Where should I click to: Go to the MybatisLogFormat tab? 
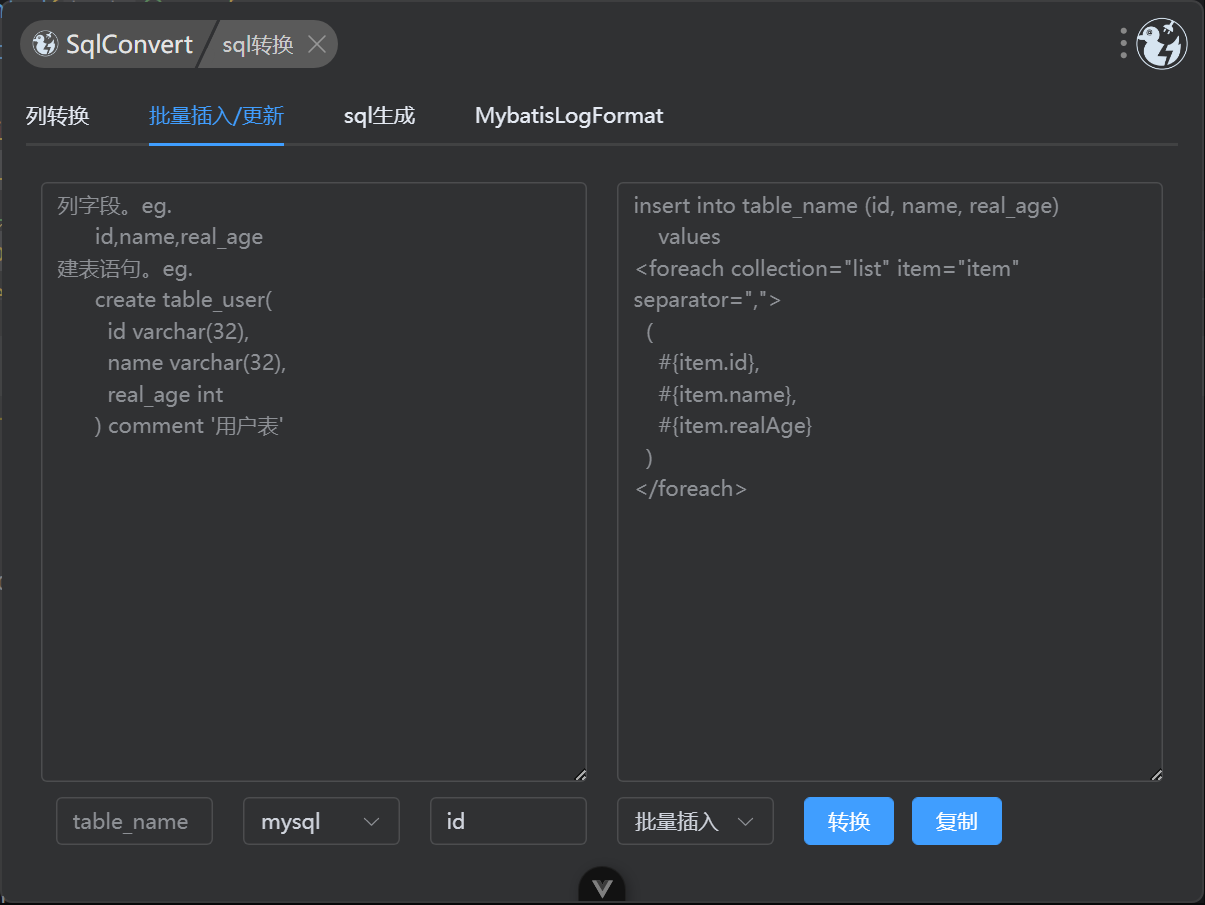click(569, 116)
